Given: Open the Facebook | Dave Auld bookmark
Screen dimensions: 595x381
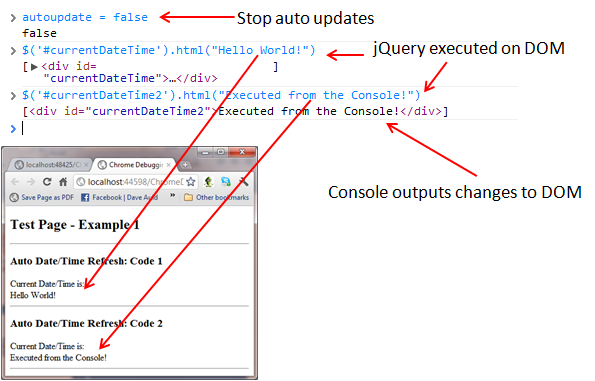Looking at the screenshot, I should tap(120, 197).
